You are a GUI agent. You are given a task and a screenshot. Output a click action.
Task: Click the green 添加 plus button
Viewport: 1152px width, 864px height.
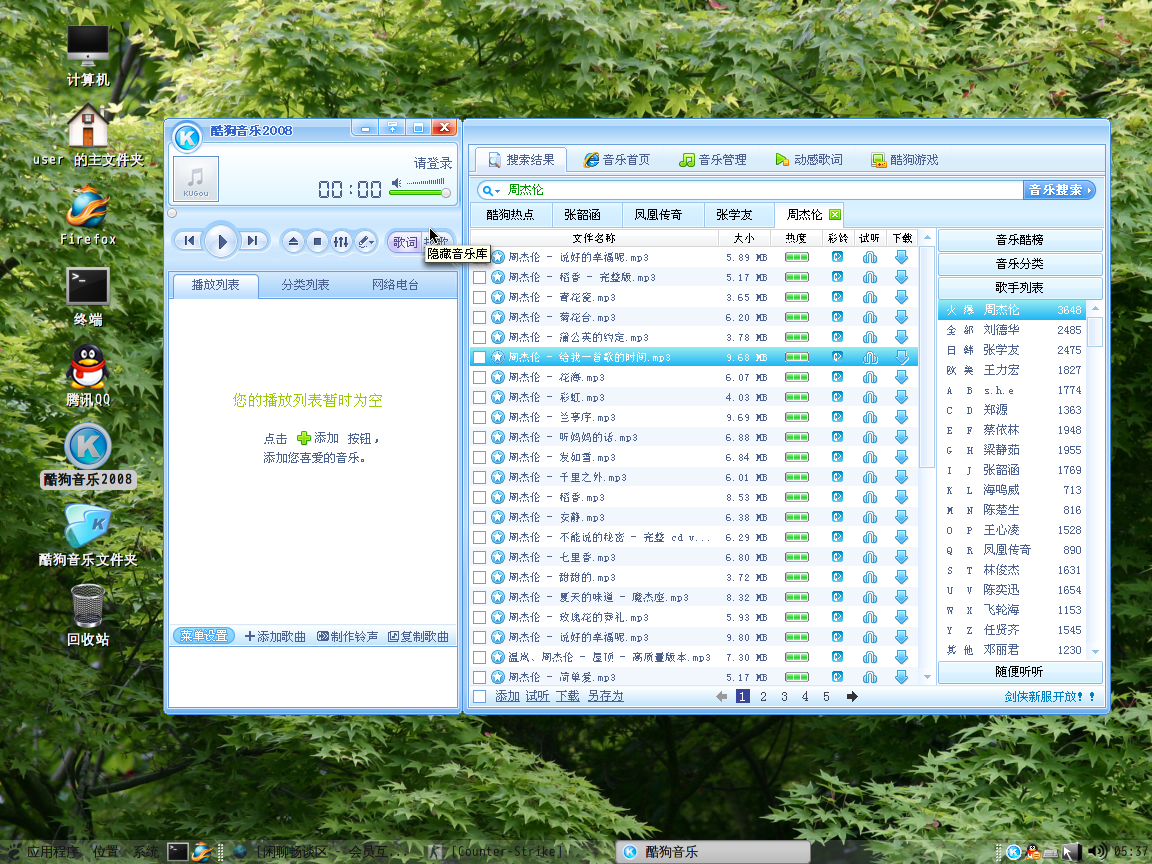point(303,438)
